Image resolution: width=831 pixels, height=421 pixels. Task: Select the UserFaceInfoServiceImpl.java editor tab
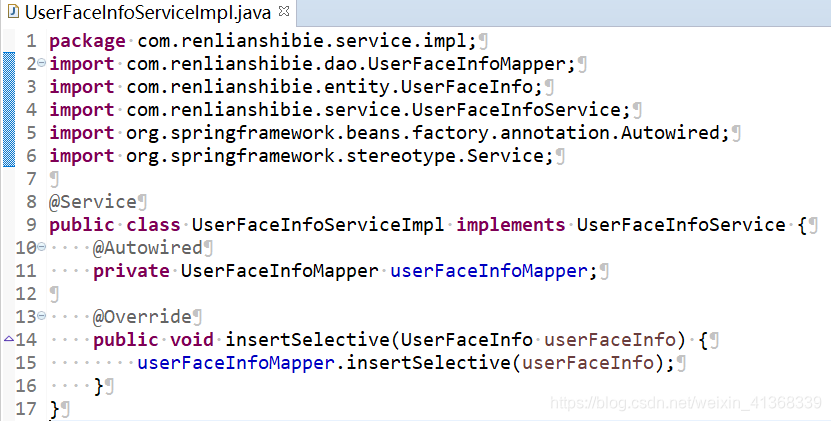(148, 12)
